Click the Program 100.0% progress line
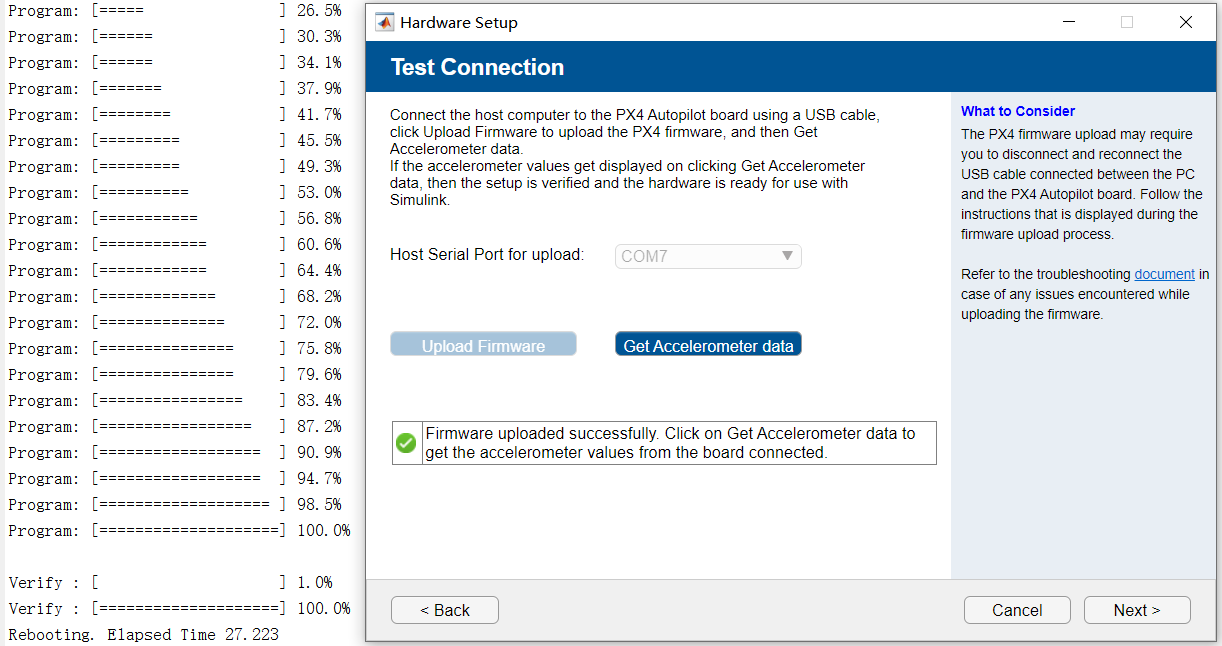 coord(180,531)
